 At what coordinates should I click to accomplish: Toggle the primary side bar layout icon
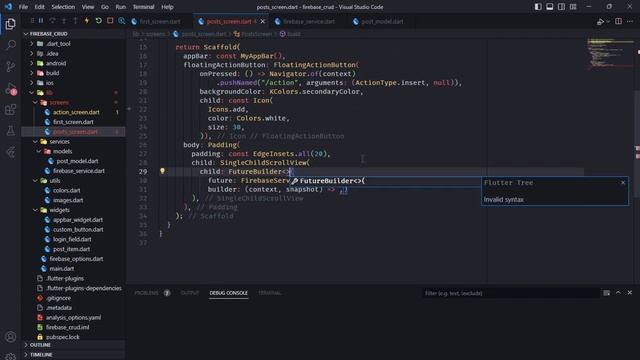click(538, 7)
